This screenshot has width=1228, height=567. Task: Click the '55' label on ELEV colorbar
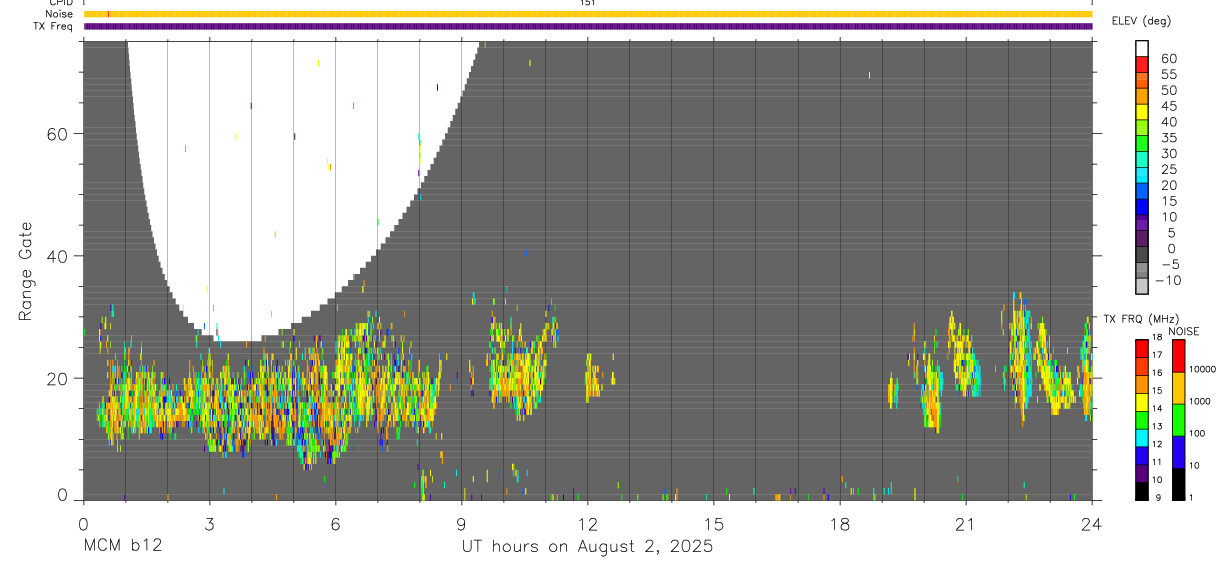click(x=1168, y=75)
